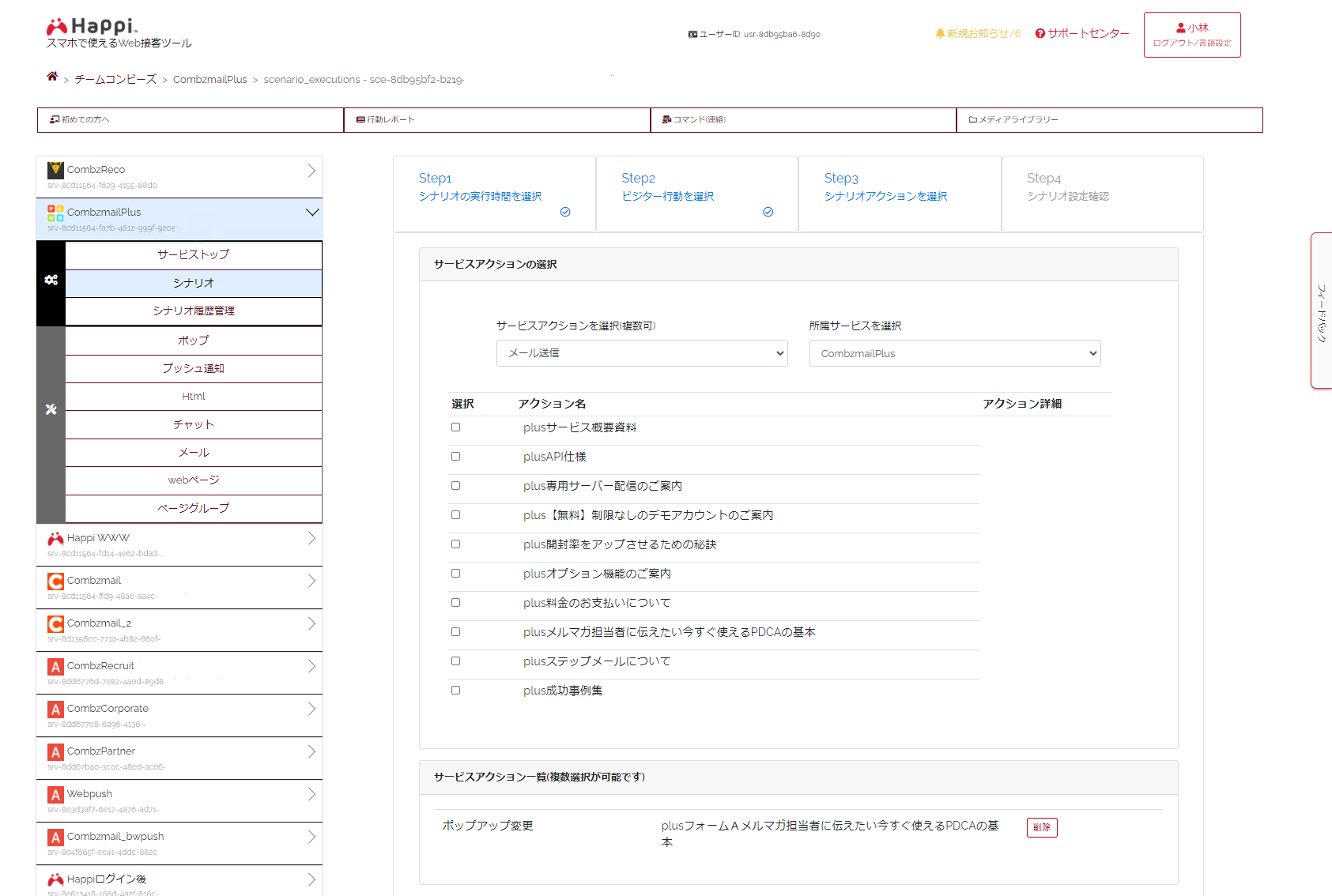Click the Combzmail_2 service icon
This screenshot has width=1332, height=896.
(55, 623)
